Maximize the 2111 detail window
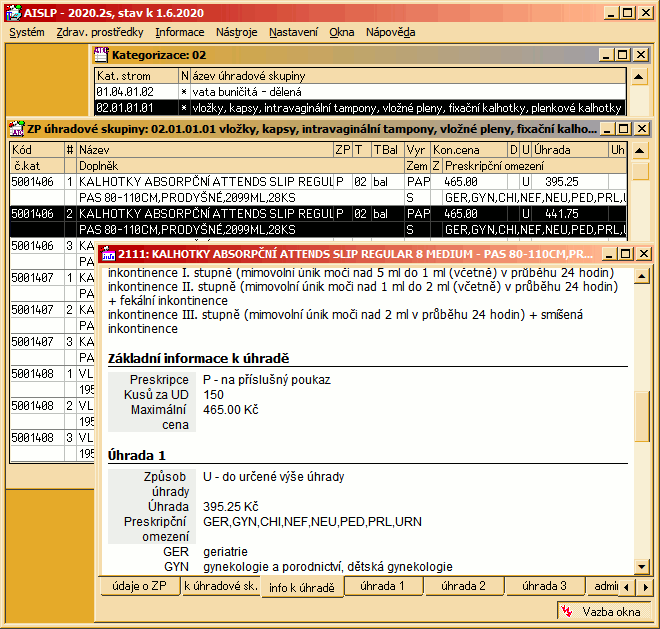This screenshot has height=629, width=660. (626, 254)
